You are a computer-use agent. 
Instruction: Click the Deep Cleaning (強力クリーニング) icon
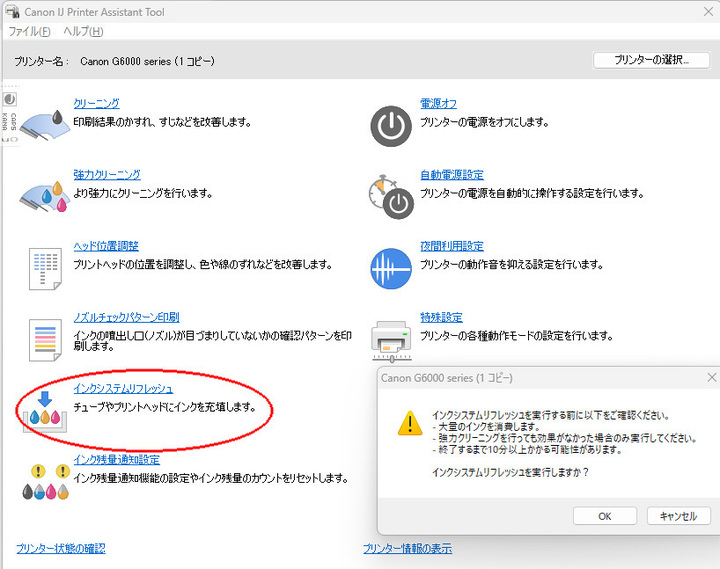(x=45, y=196)
